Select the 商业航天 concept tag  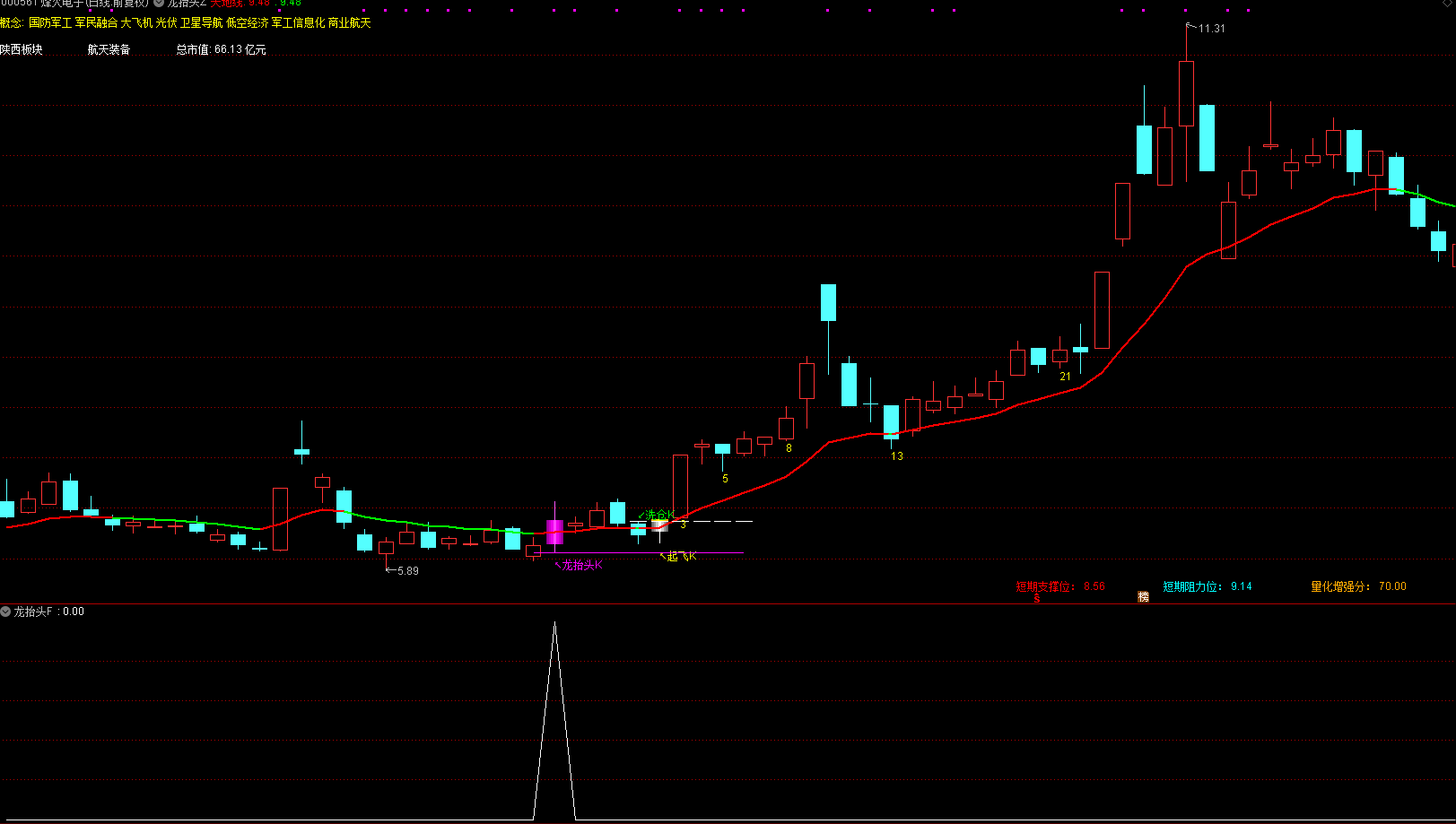349,22
